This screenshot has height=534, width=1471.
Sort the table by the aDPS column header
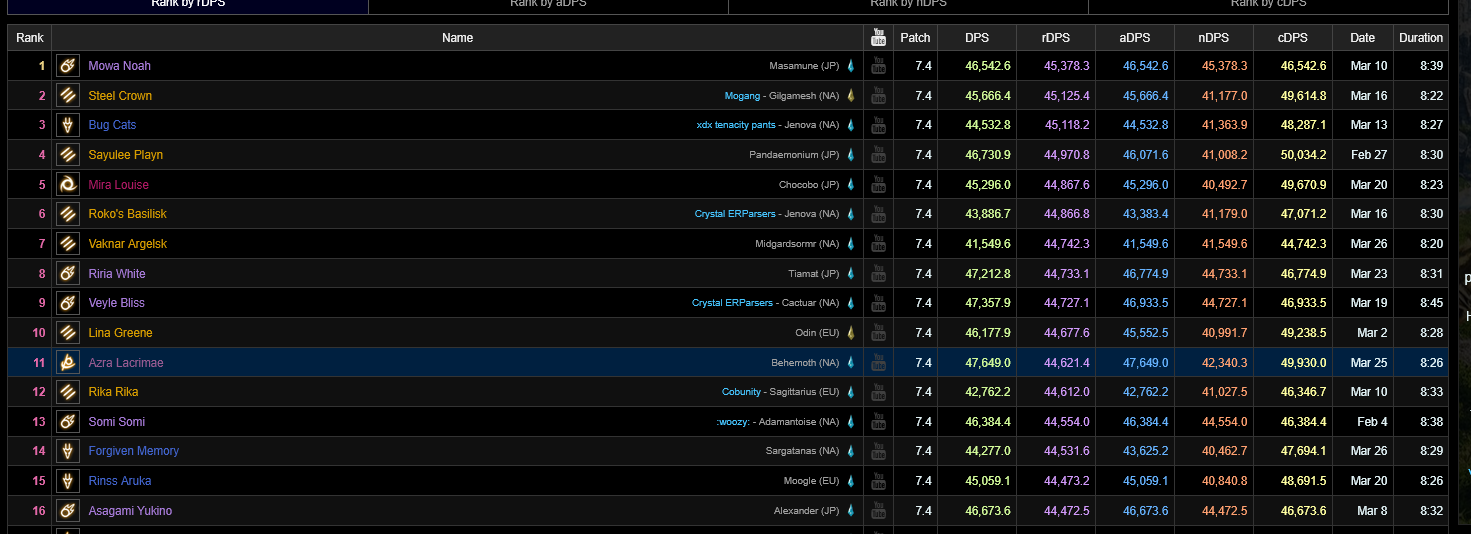[1135, 38]
